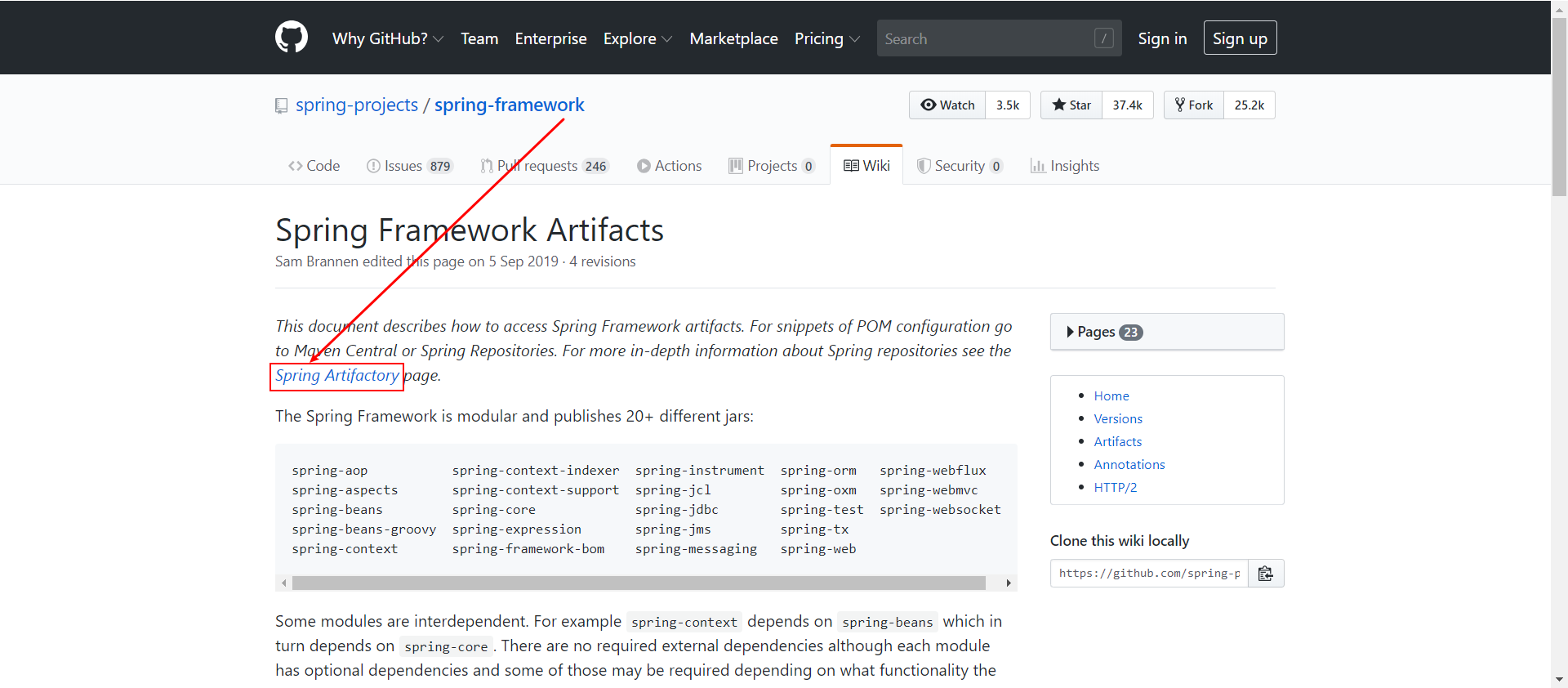
Task: Click the Sign in link
Action: tap(1162, 38)
